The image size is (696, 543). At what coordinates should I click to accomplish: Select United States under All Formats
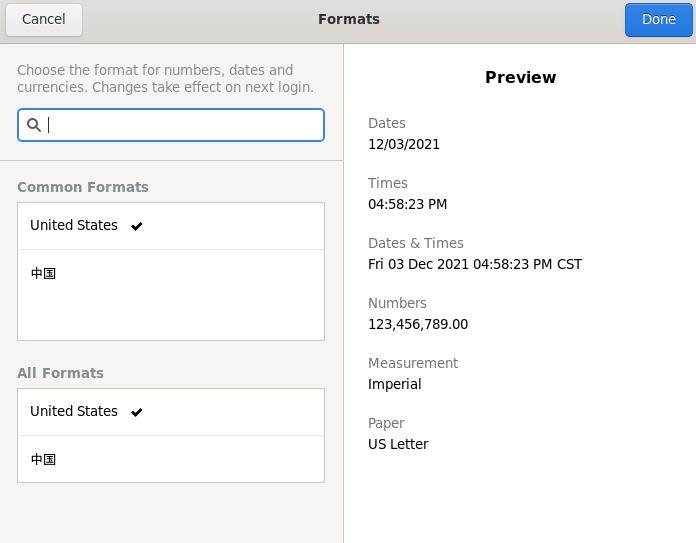pyautogui.click(x=74, y=412)
